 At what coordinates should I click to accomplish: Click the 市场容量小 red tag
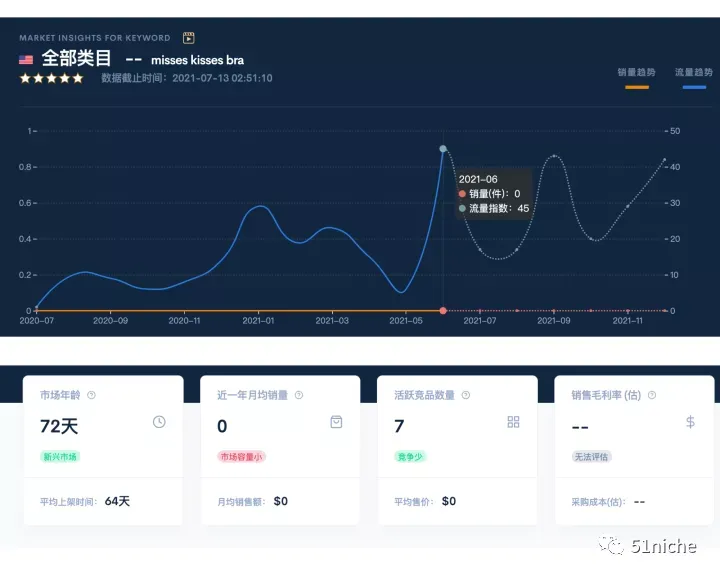coord(242,457)
